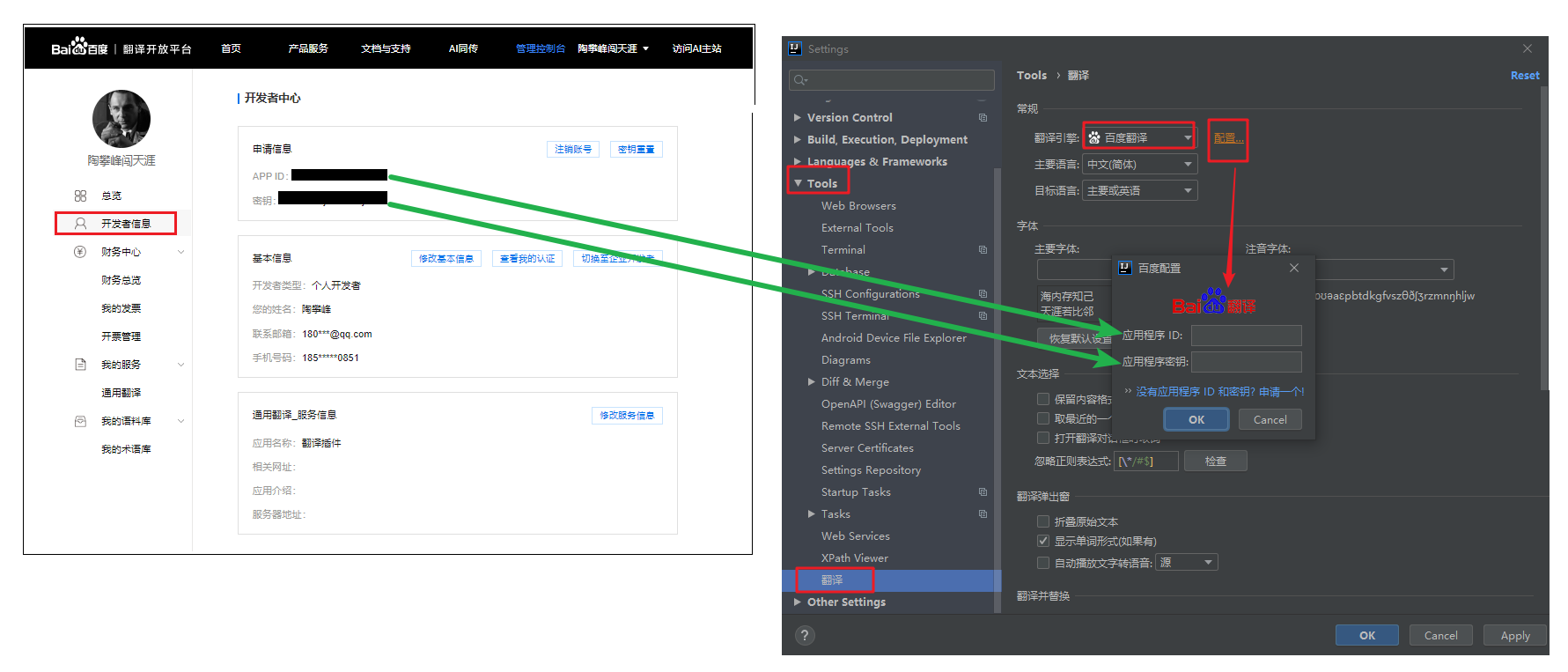The height and width of the screenshot is (672, 1568).
Task: Open help with the question mark button
Action: (805, 635)
